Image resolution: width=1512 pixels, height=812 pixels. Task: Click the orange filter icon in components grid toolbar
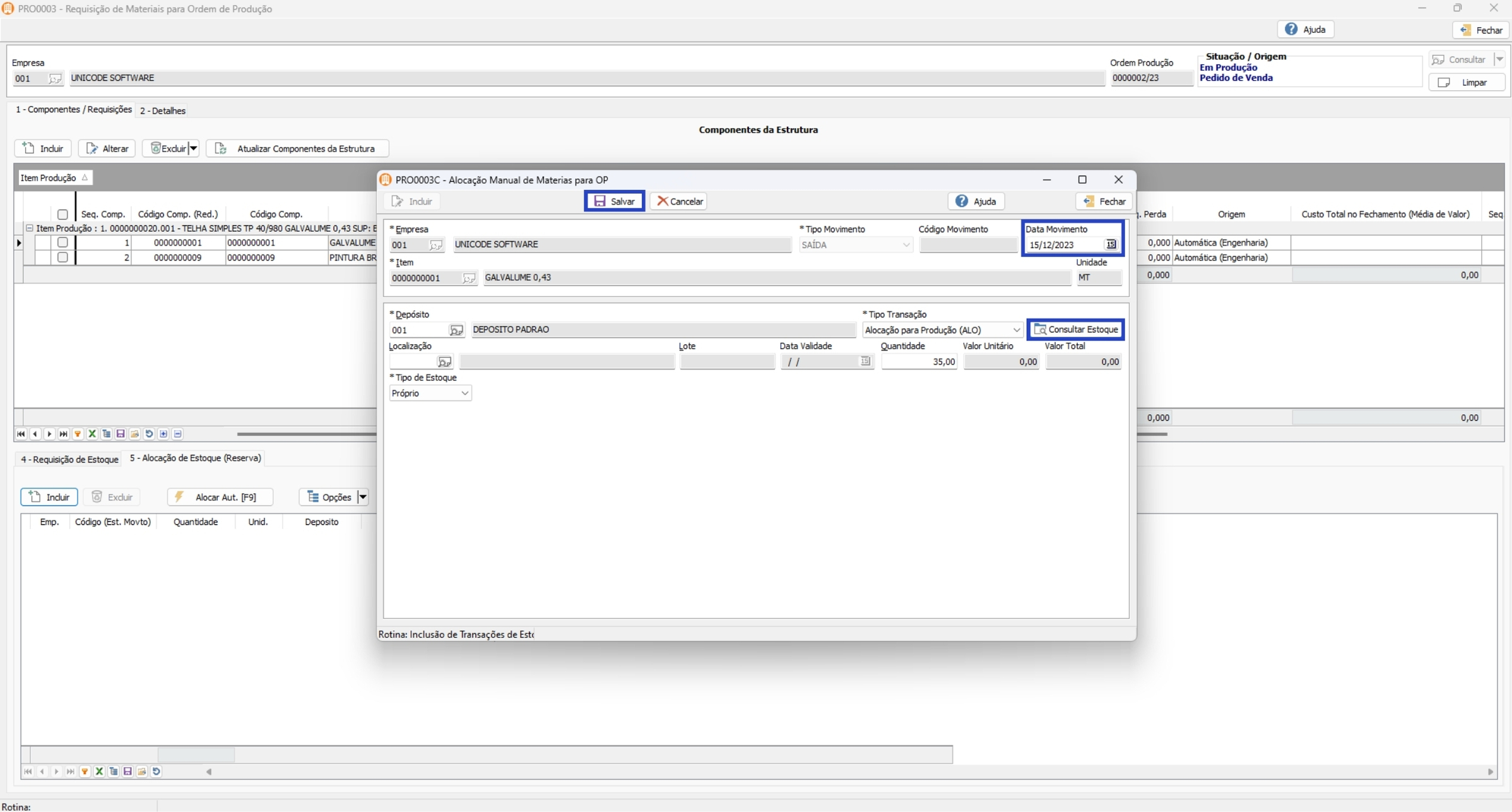78,434
